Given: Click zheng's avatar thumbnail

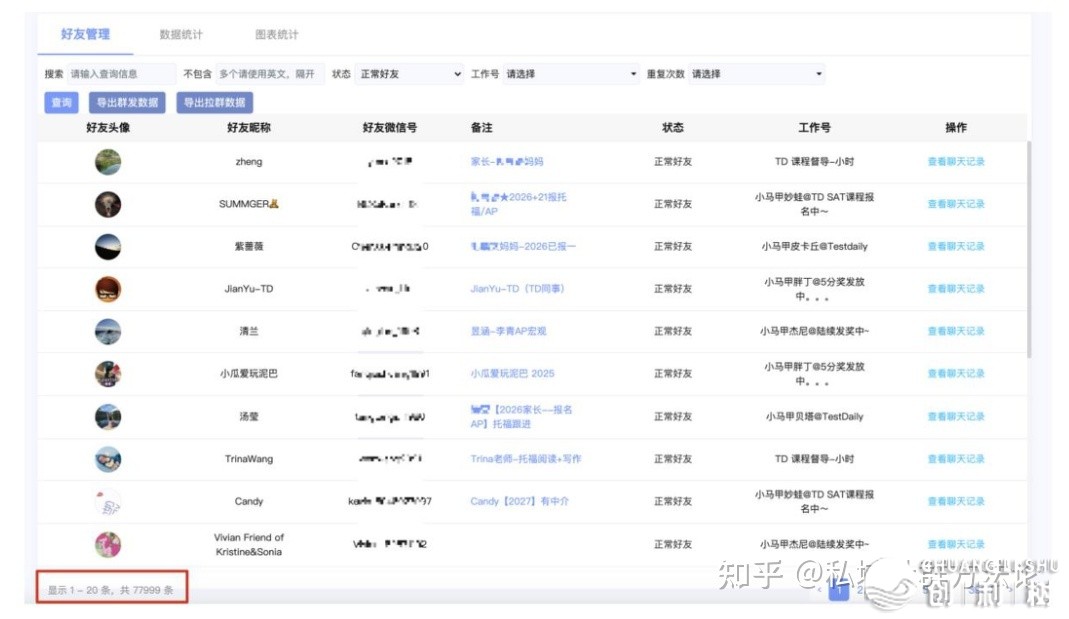Looking at the screenshot, I should 108,162.
